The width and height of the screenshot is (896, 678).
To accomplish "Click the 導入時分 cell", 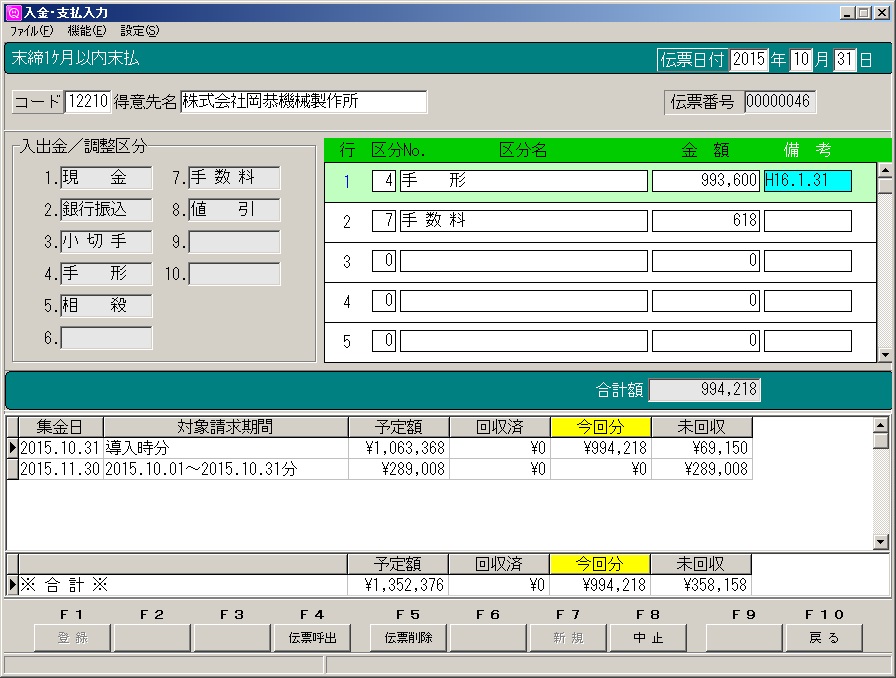I will coord(226,448).
